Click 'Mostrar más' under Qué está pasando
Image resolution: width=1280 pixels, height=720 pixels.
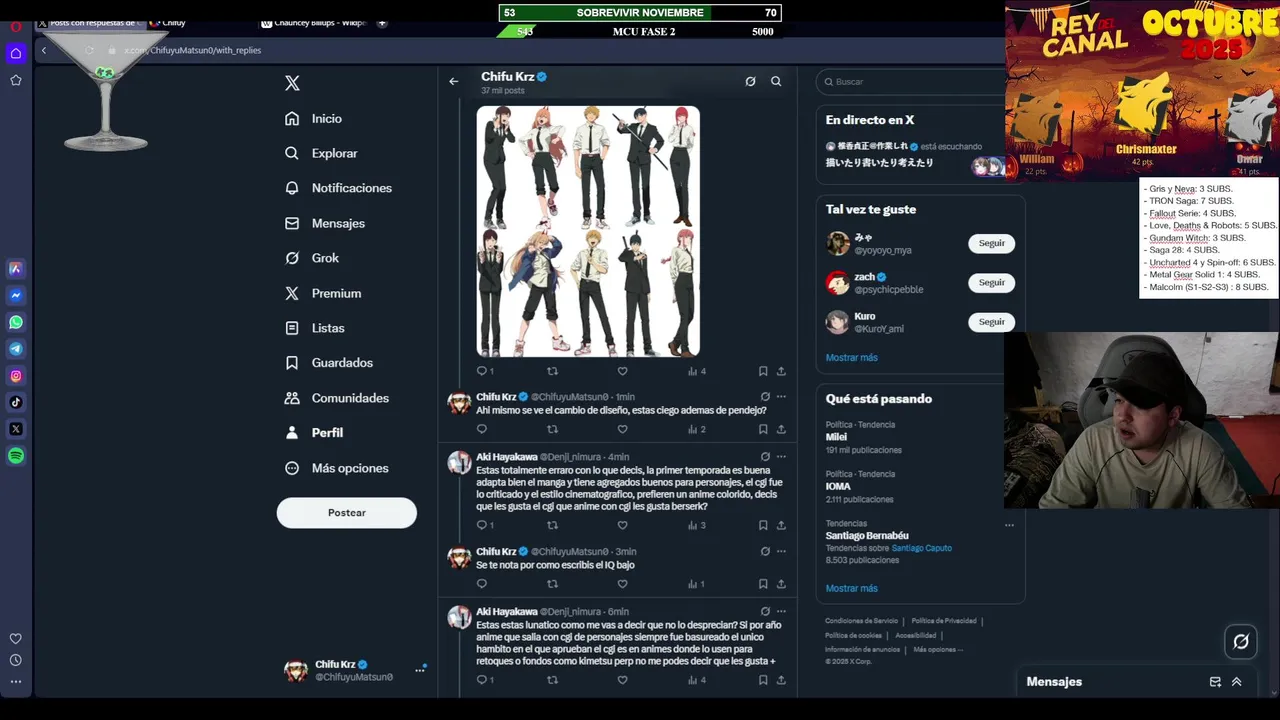click(x=852, y=589)
